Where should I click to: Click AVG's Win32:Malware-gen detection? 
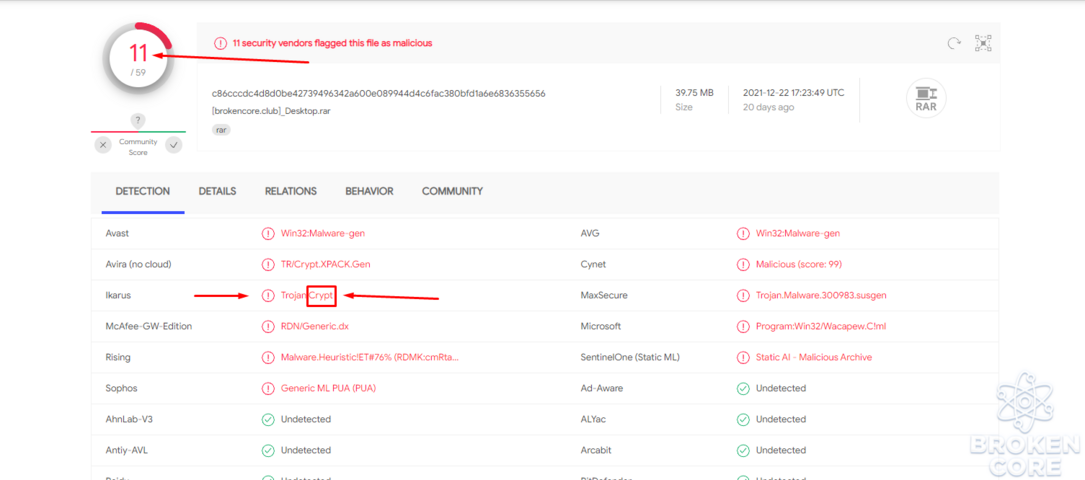[798, 234]
